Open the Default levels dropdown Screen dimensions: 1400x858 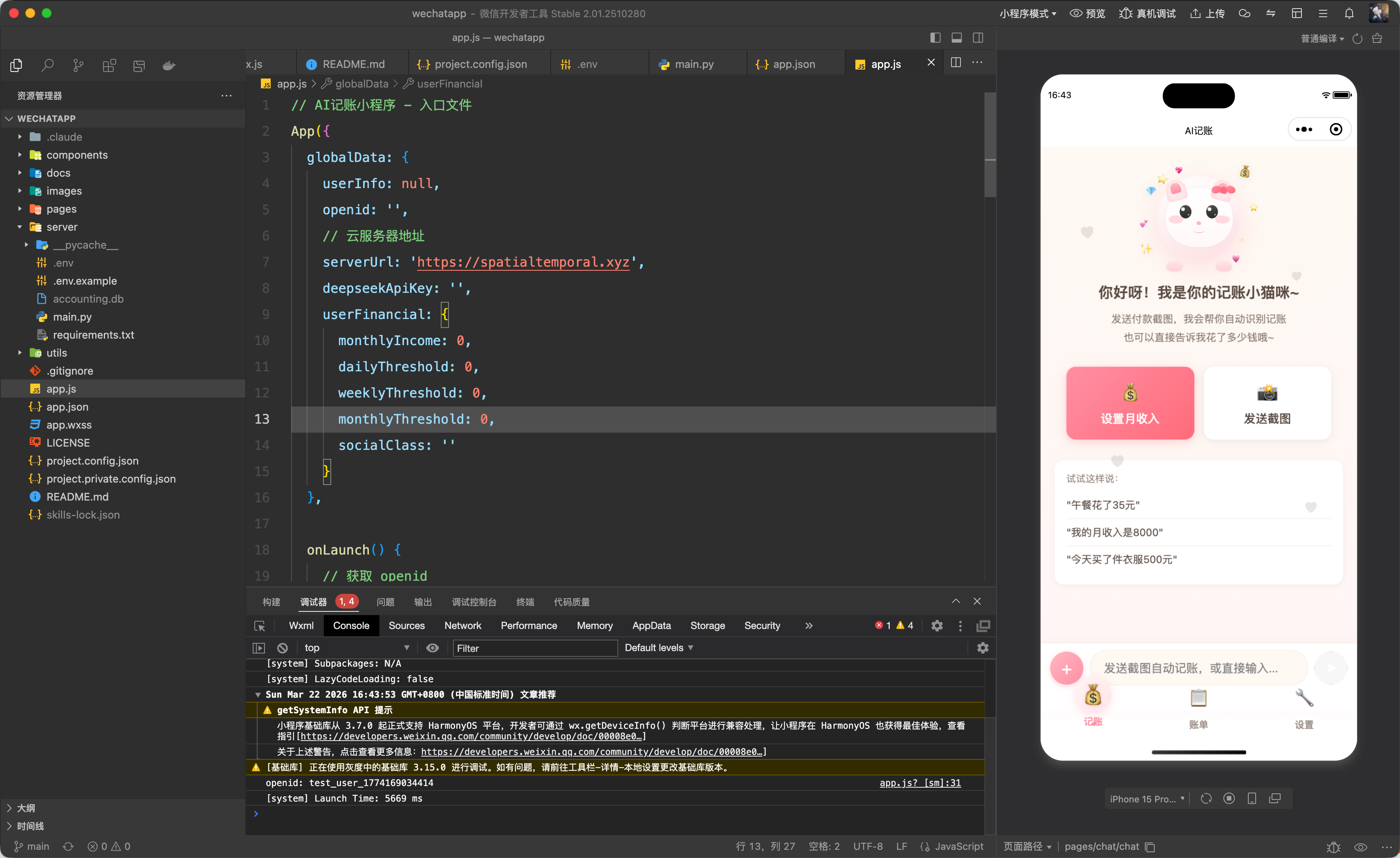pyautogui.click(x=659, y=648)
